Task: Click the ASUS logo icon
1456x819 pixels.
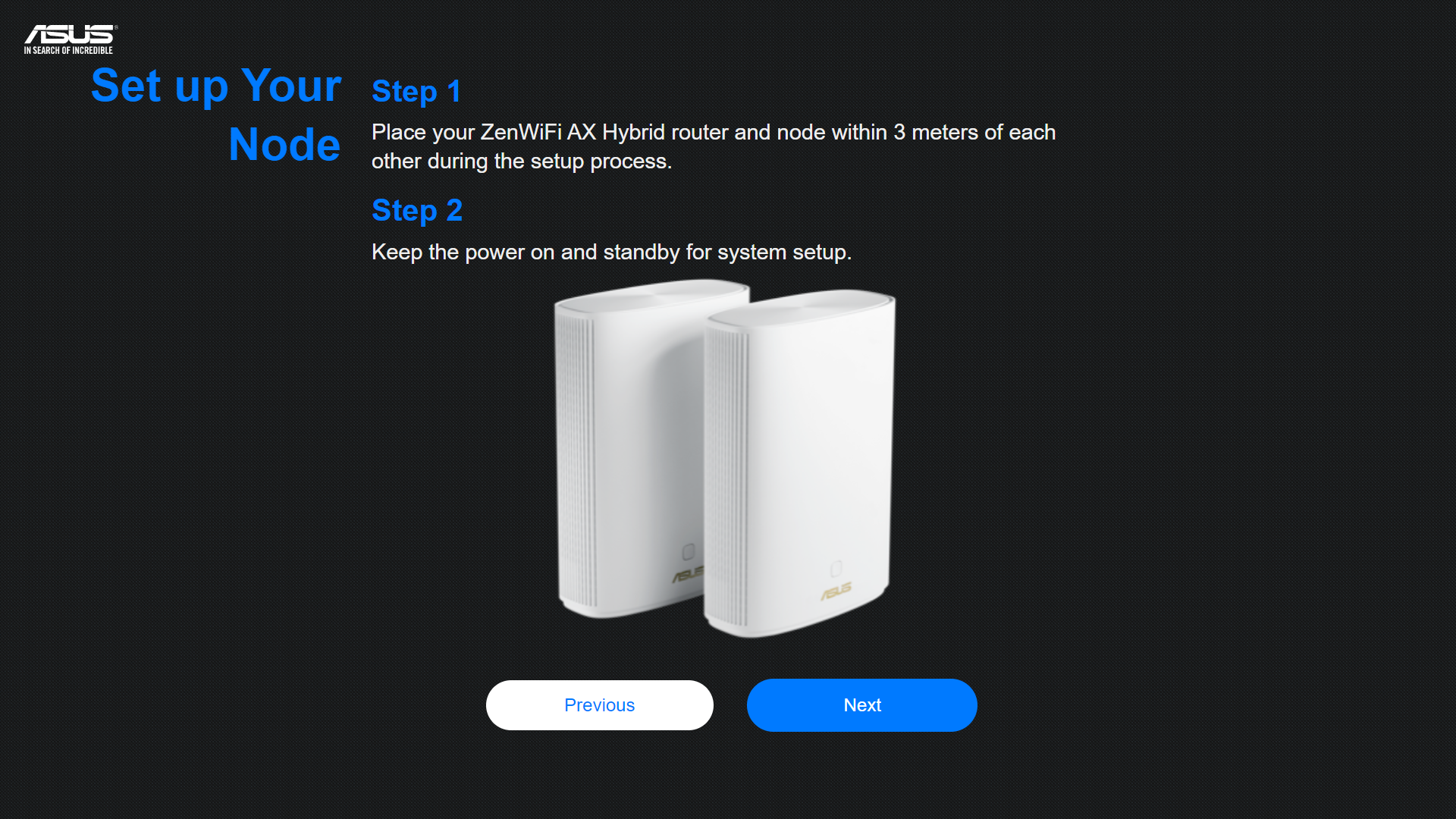Action: point(70,38)
